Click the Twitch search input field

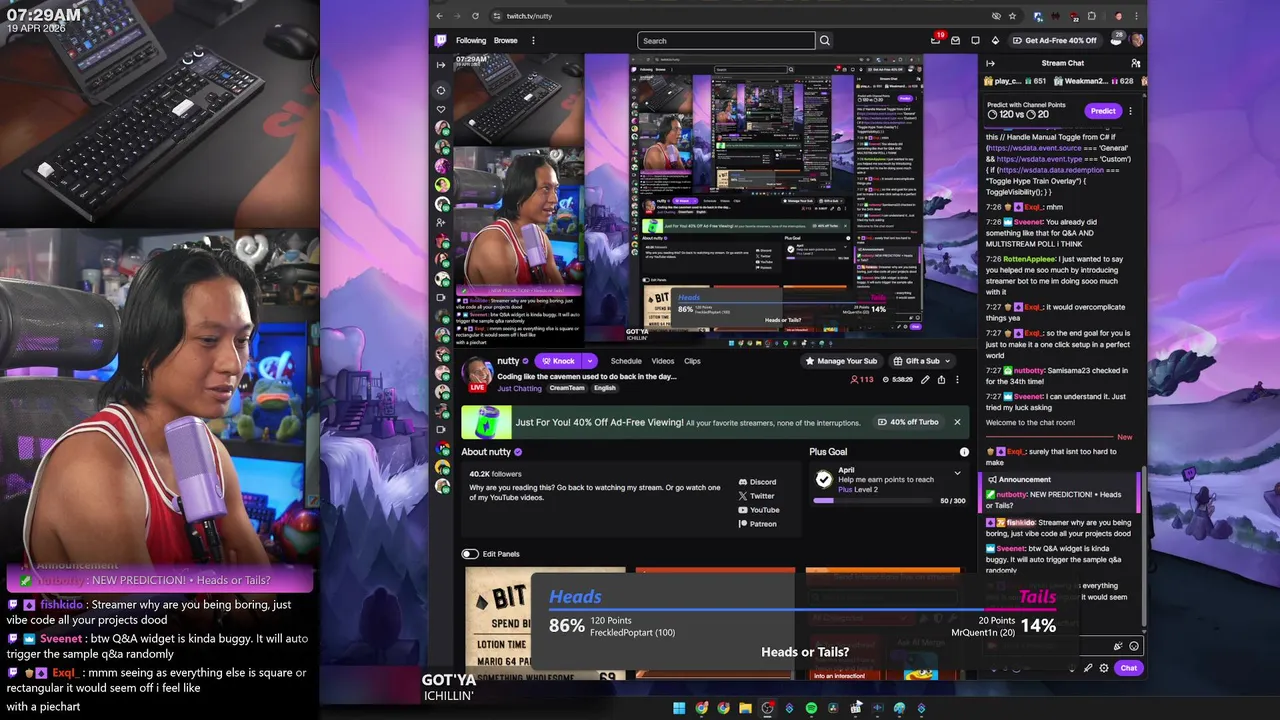coord(726,41)
